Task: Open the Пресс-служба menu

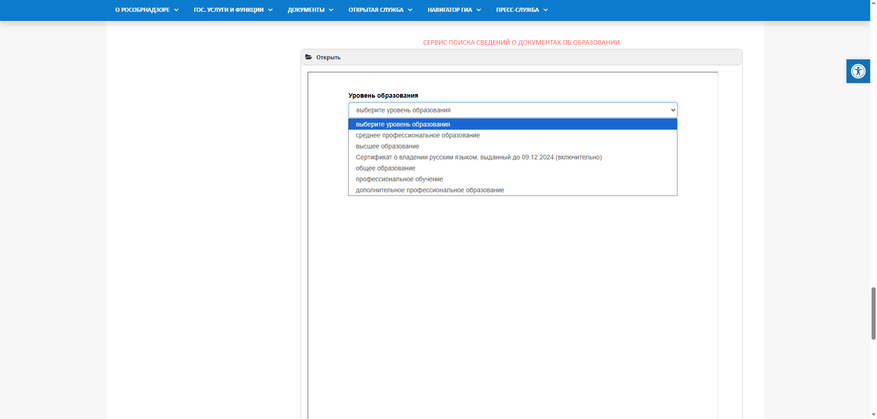Action: coord(517,10)
